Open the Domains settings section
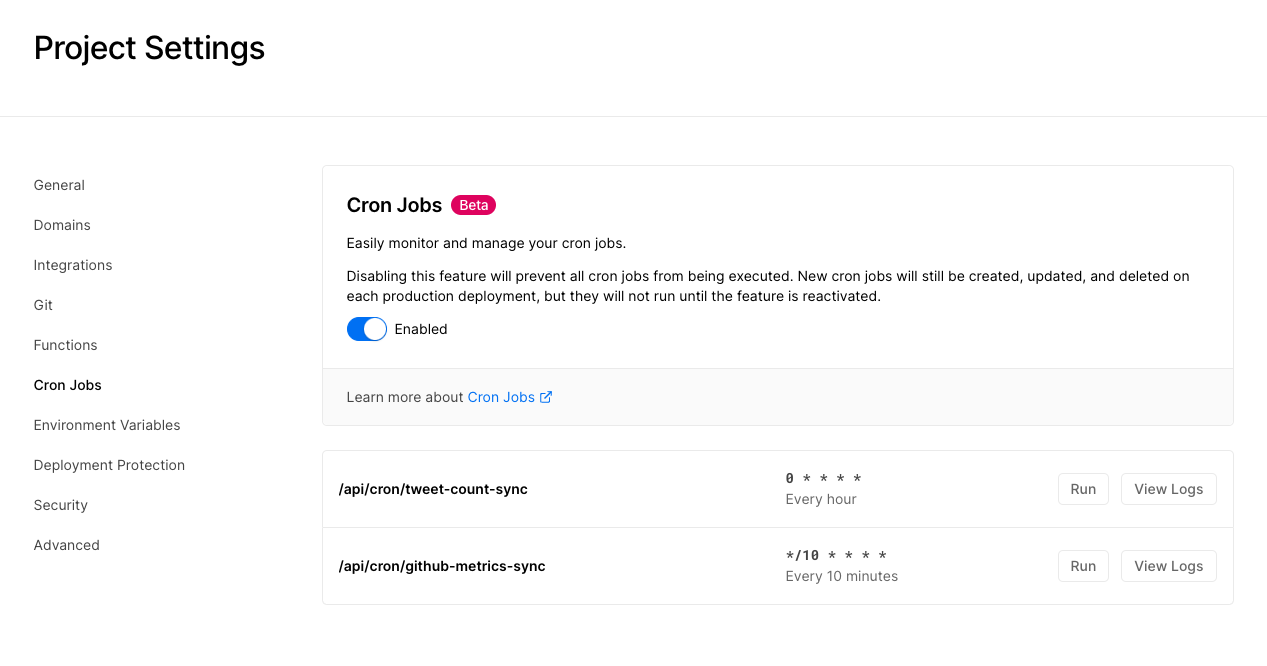 coord(62,225)
